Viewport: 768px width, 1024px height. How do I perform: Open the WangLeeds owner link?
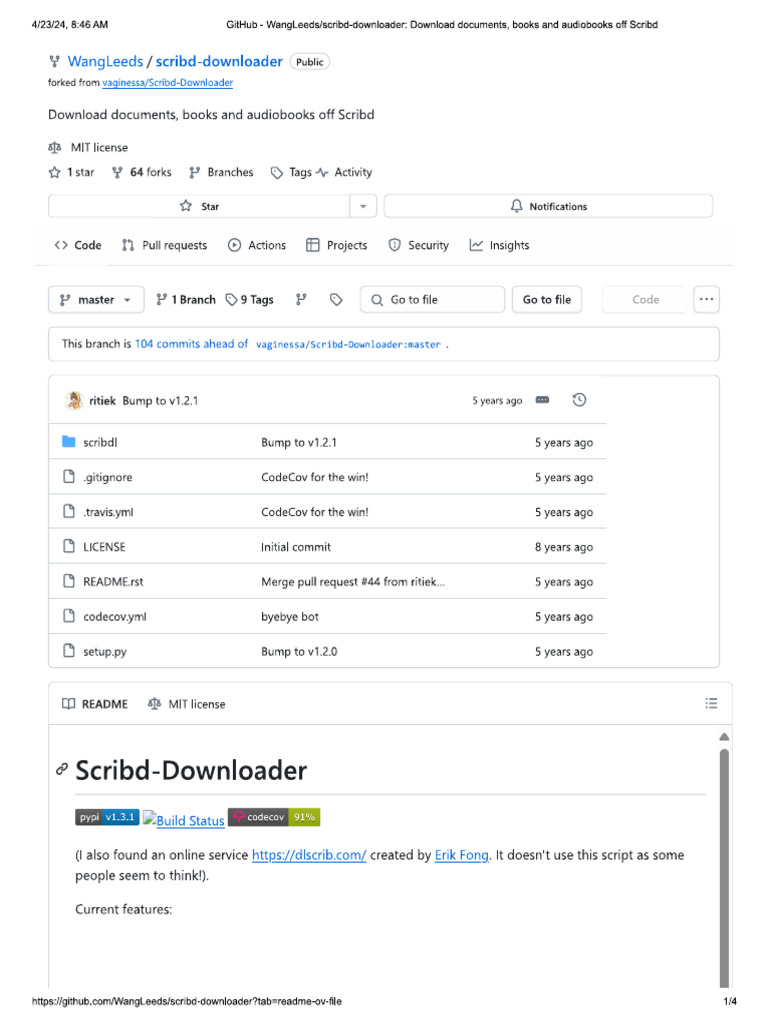105,61
